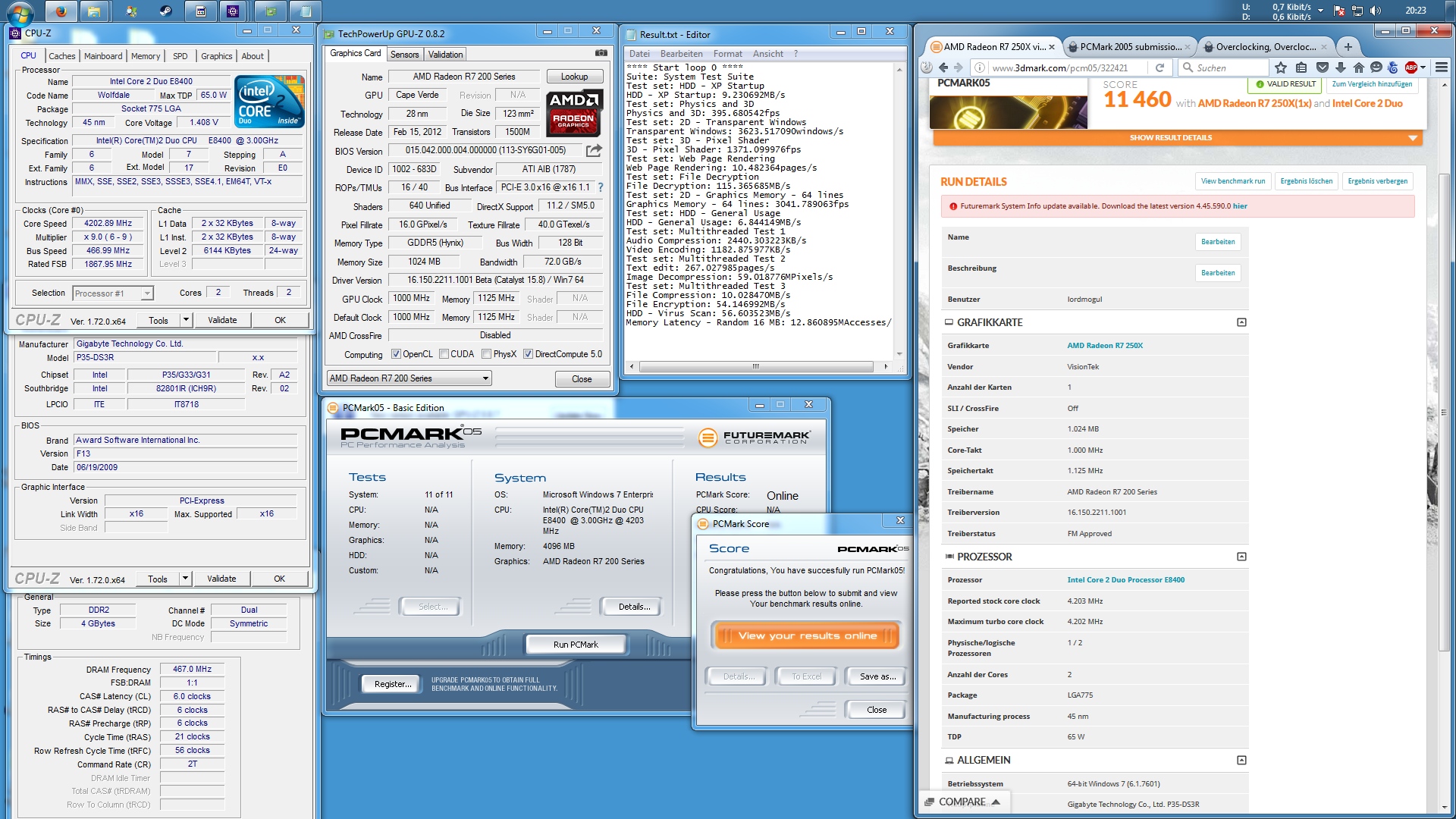Open a new Firefox tab with plus
This screenshot has width=1456, height=819.
click(1348, 47)
